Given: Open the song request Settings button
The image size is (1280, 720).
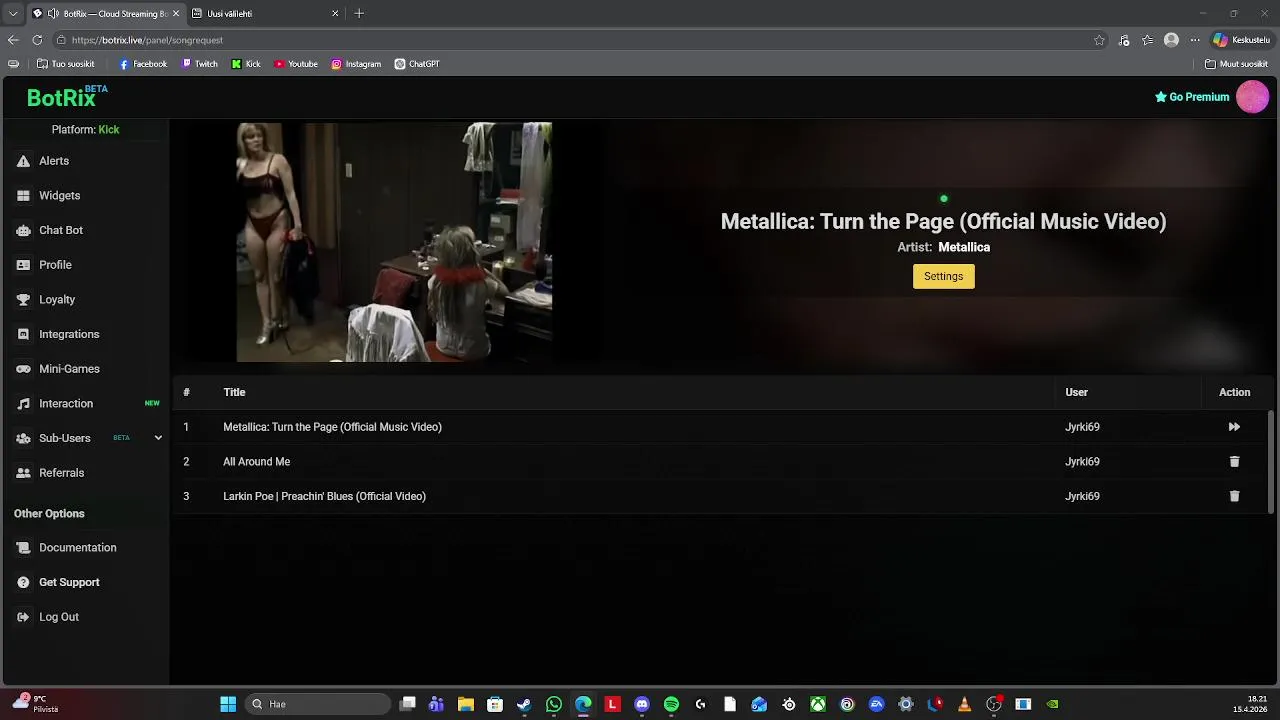Looking at the screenshot, I should (x=943, y=276).
